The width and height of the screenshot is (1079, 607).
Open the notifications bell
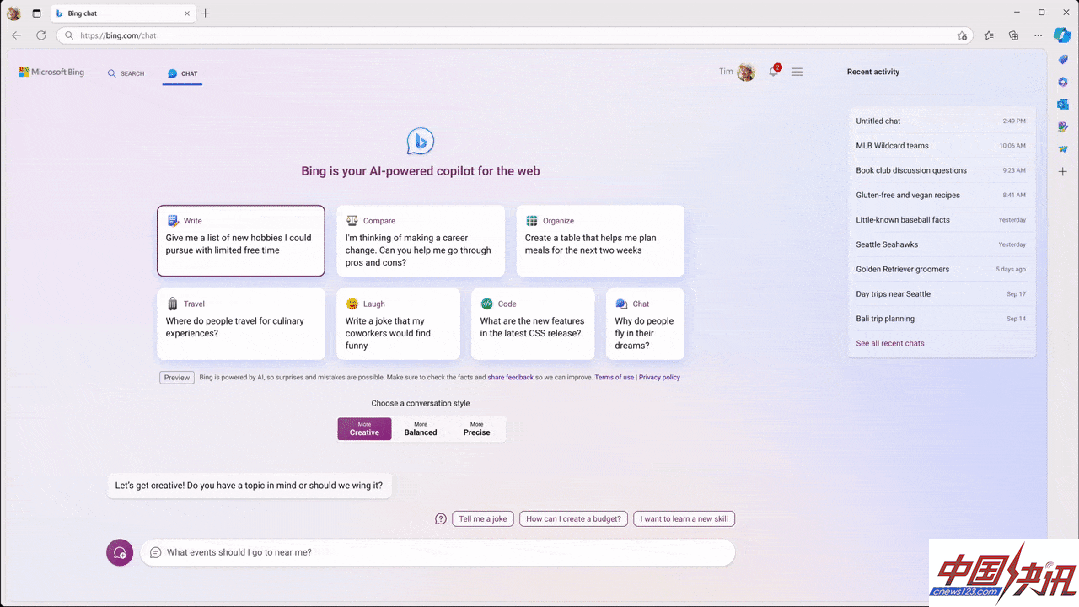click(773, 71)
